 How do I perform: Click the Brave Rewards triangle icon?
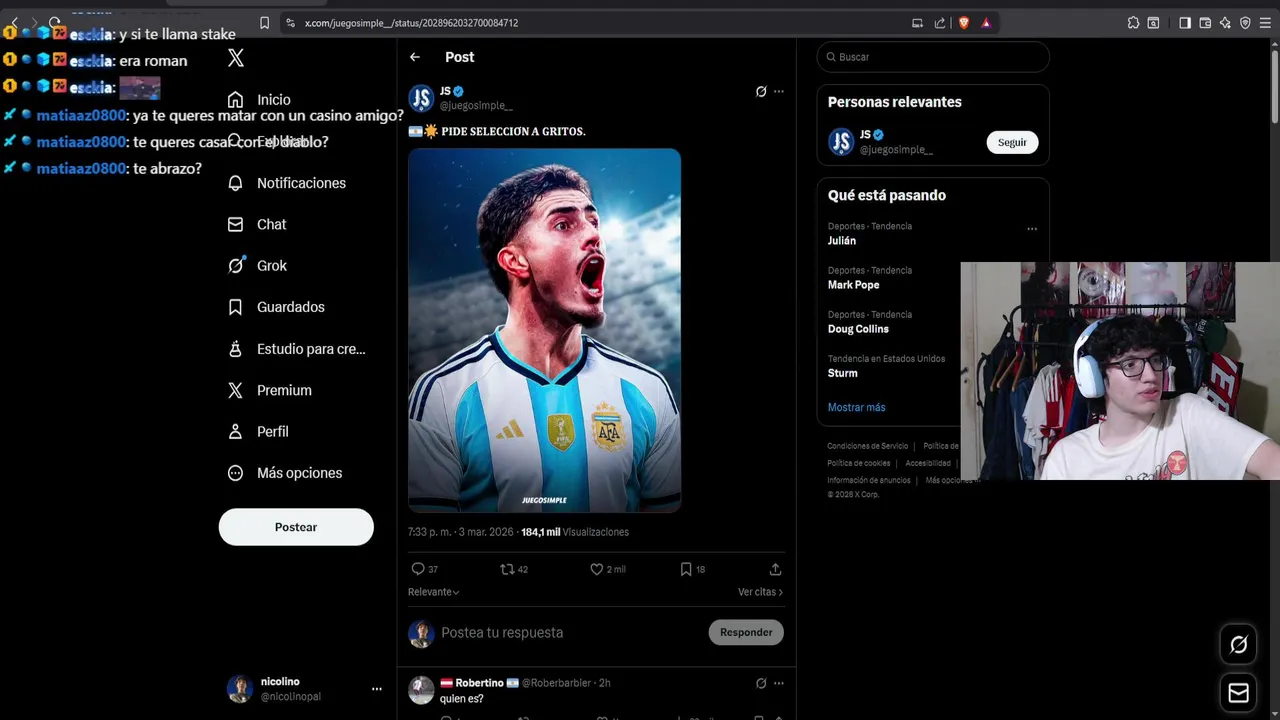(986, 23)
